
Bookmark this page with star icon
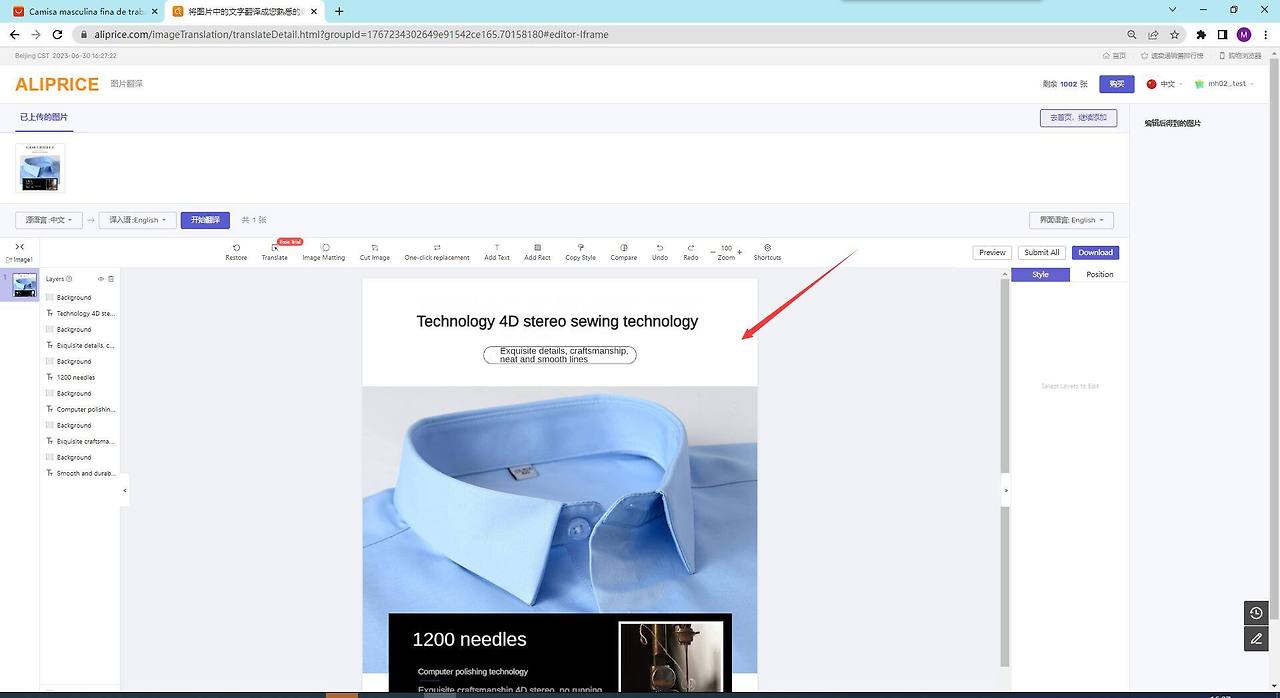coord(1175,34)
